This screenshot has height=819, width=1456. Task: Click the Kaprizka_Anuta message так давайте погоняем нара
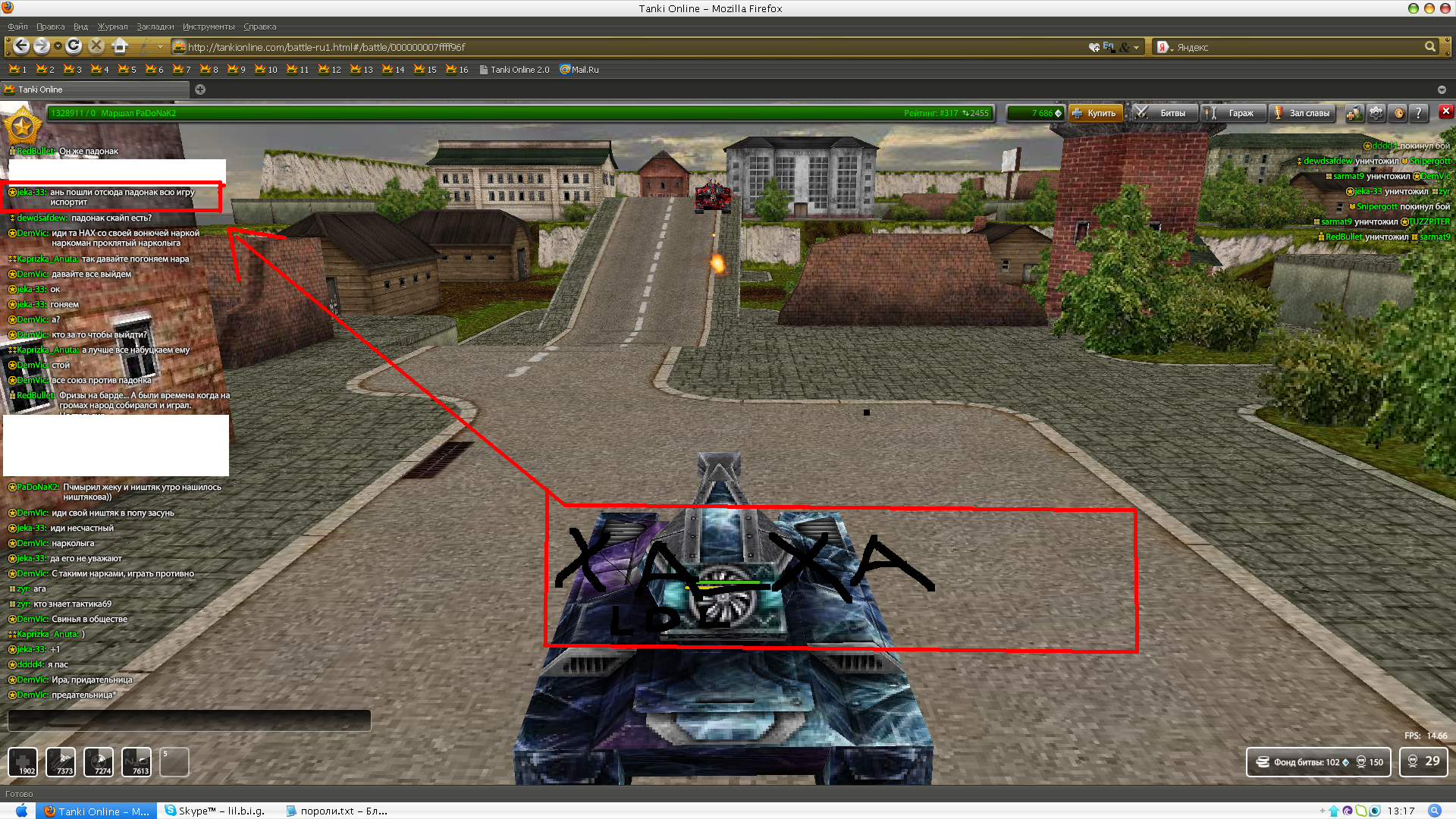tap(99, 259)
